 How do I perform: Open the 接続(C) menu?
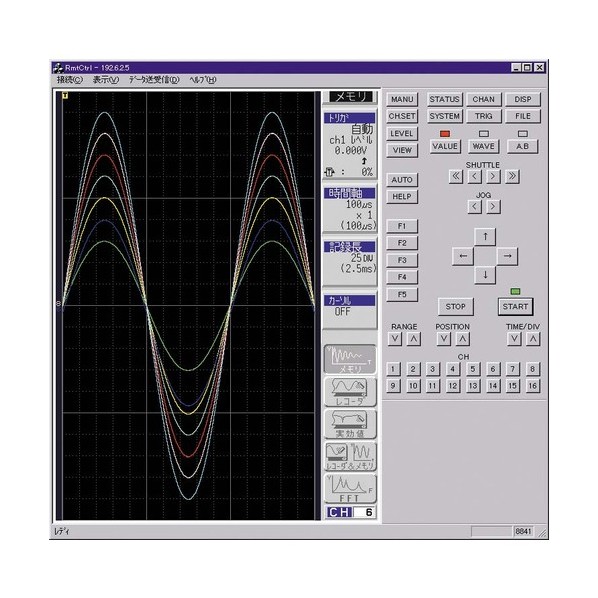coord(70,80)
